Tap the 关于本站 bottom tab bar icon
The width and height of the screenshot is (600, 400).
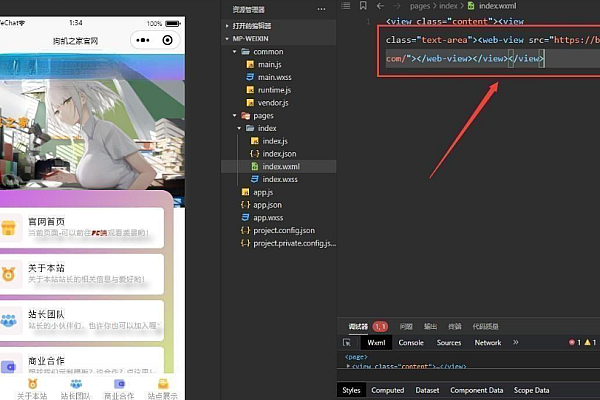pos(33,389)
